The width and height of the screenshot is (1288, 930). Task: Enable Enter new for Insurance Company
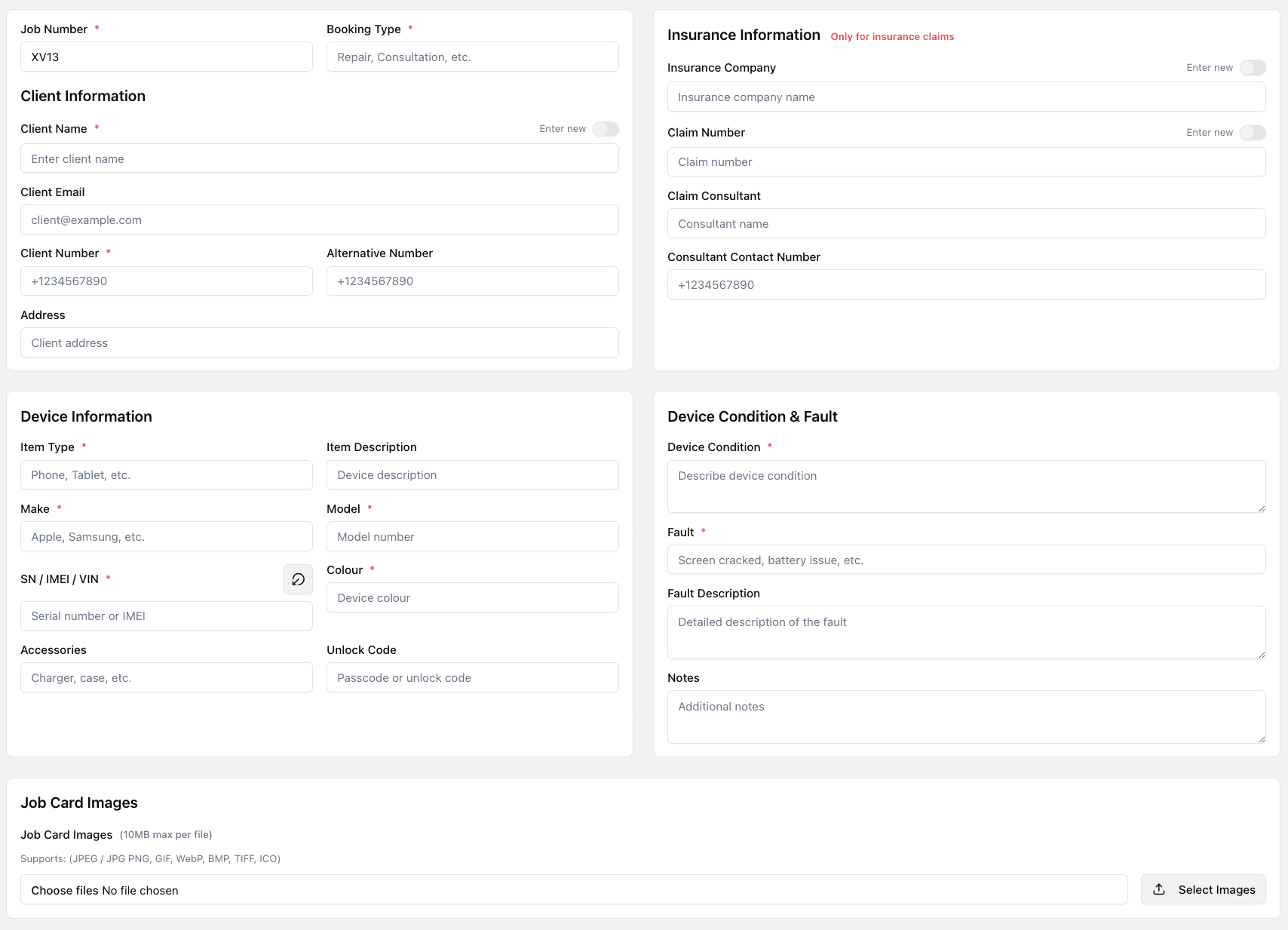pos(1252,67)
